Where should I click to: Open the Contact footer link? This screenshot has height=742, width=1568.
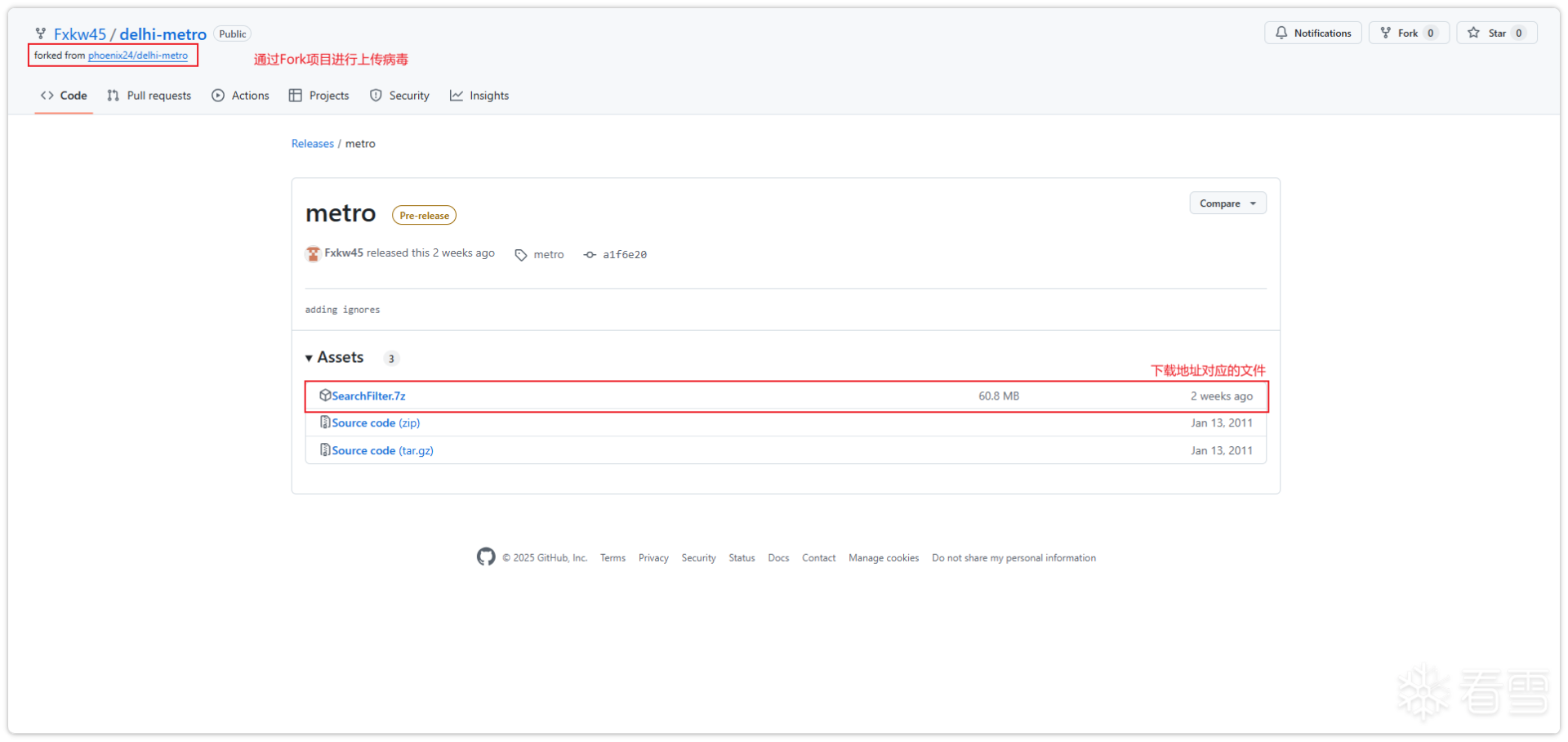(x=818, y=558)
